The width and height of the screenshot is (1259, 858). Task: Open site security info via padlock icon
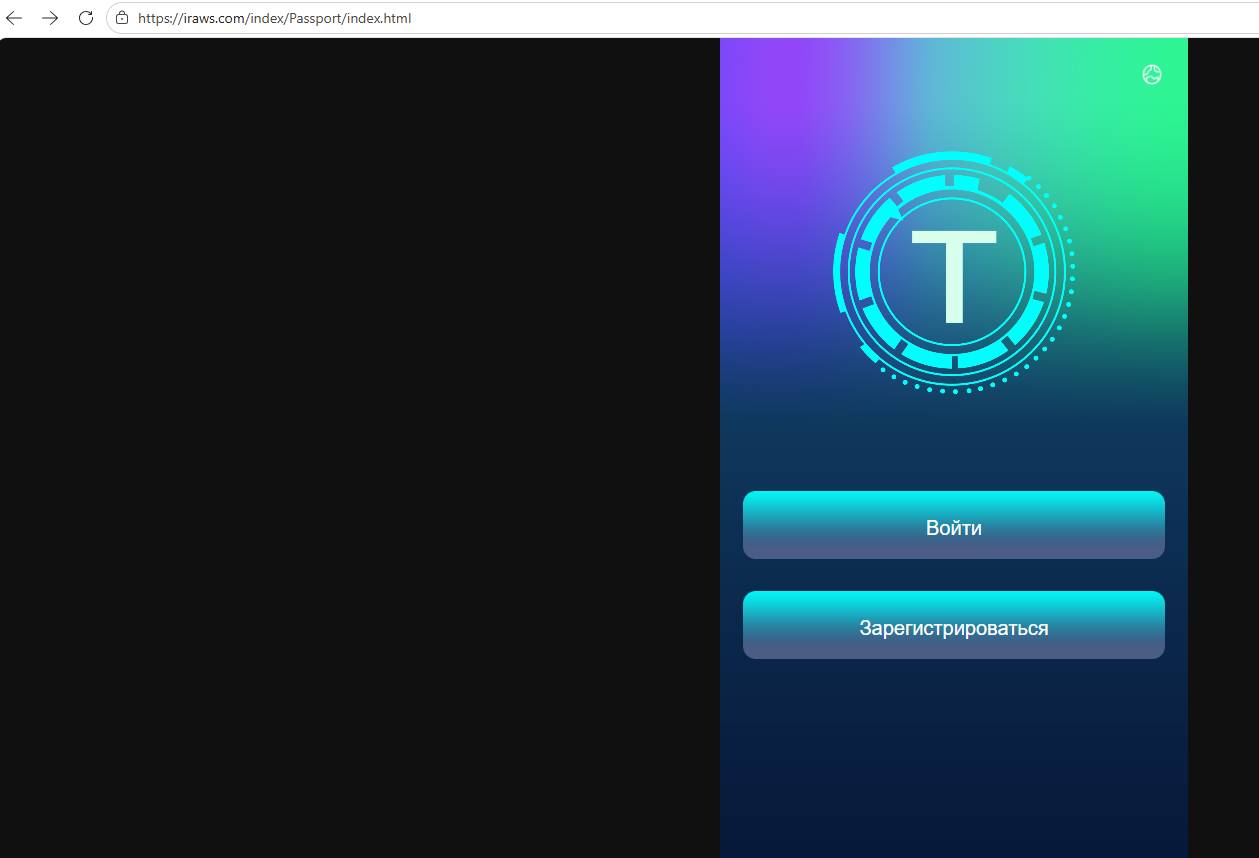click(x=122, y=18)
